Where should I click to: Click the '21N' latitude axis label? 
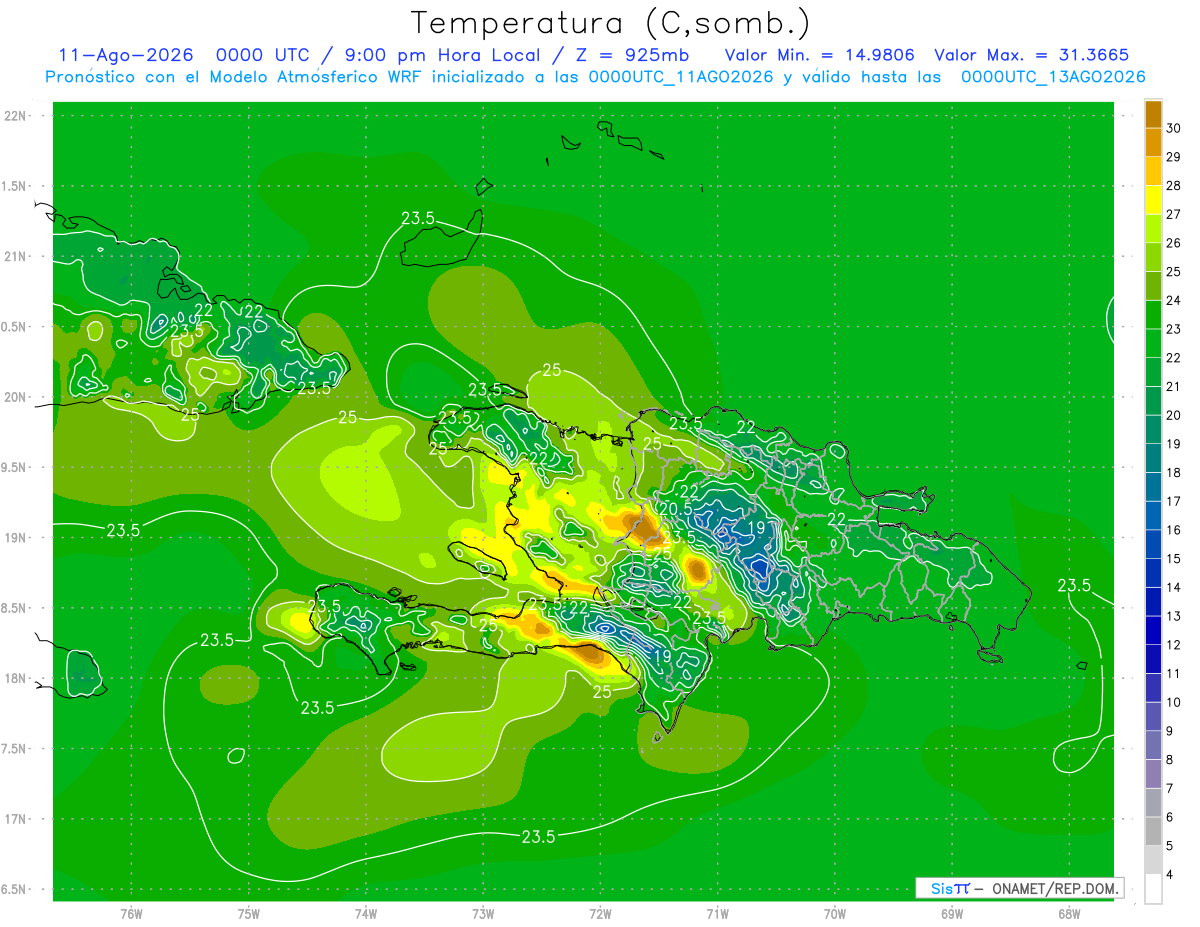click(x=16, y=256)
